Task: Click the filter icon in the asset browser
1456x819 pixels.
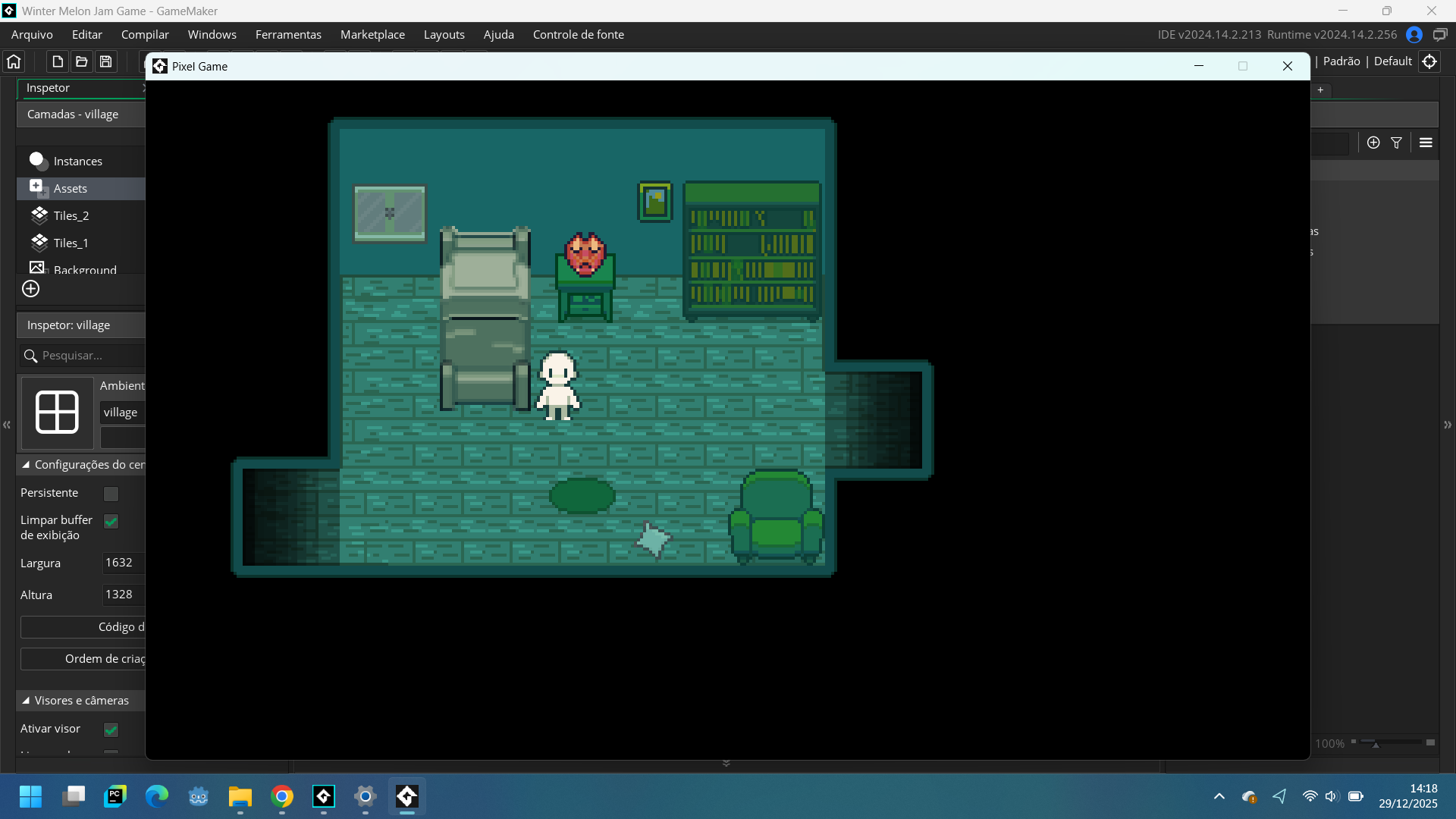Action: [1396, 143]
